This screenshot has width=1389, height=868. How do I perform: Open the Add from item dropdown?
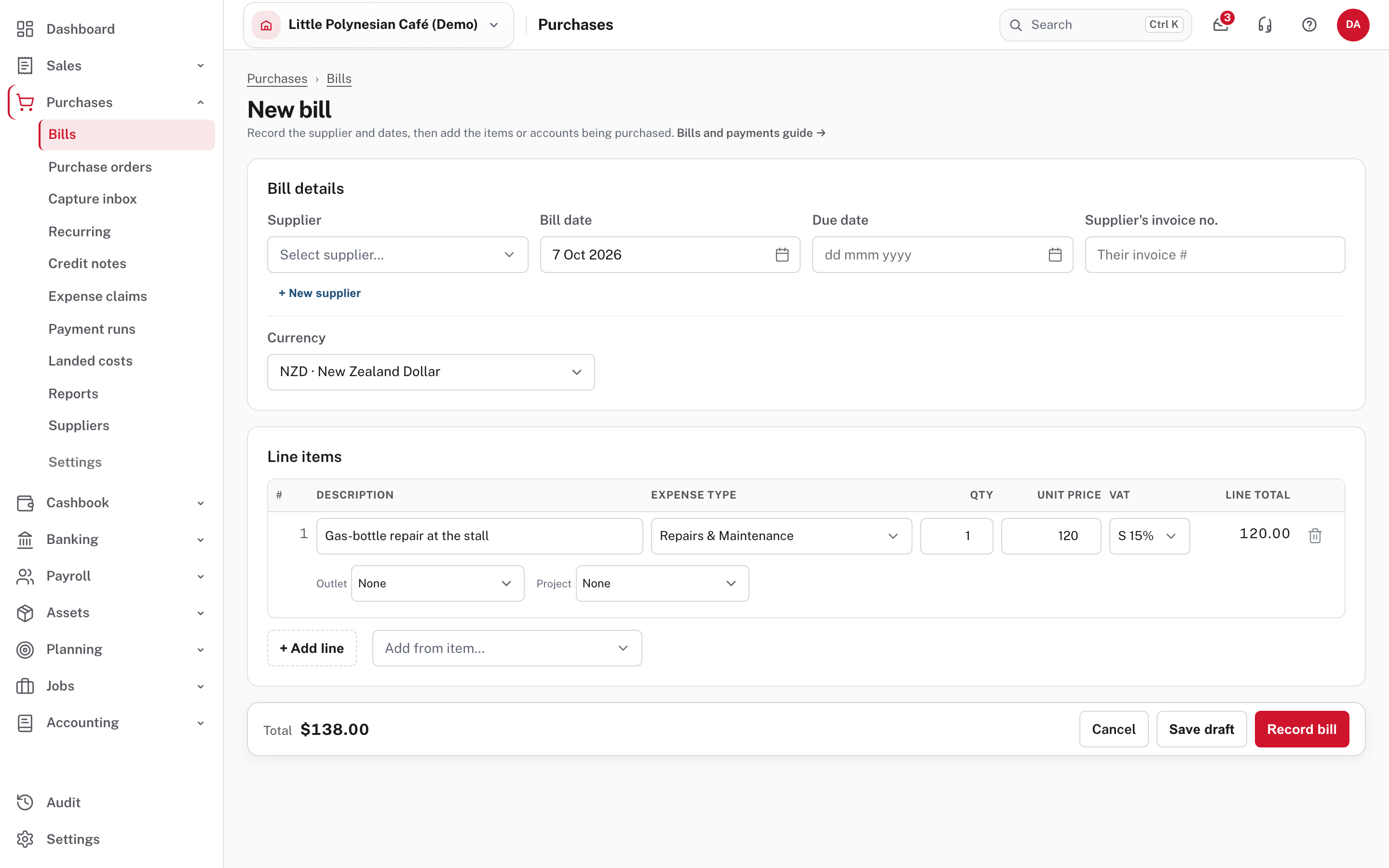[507, 648]
